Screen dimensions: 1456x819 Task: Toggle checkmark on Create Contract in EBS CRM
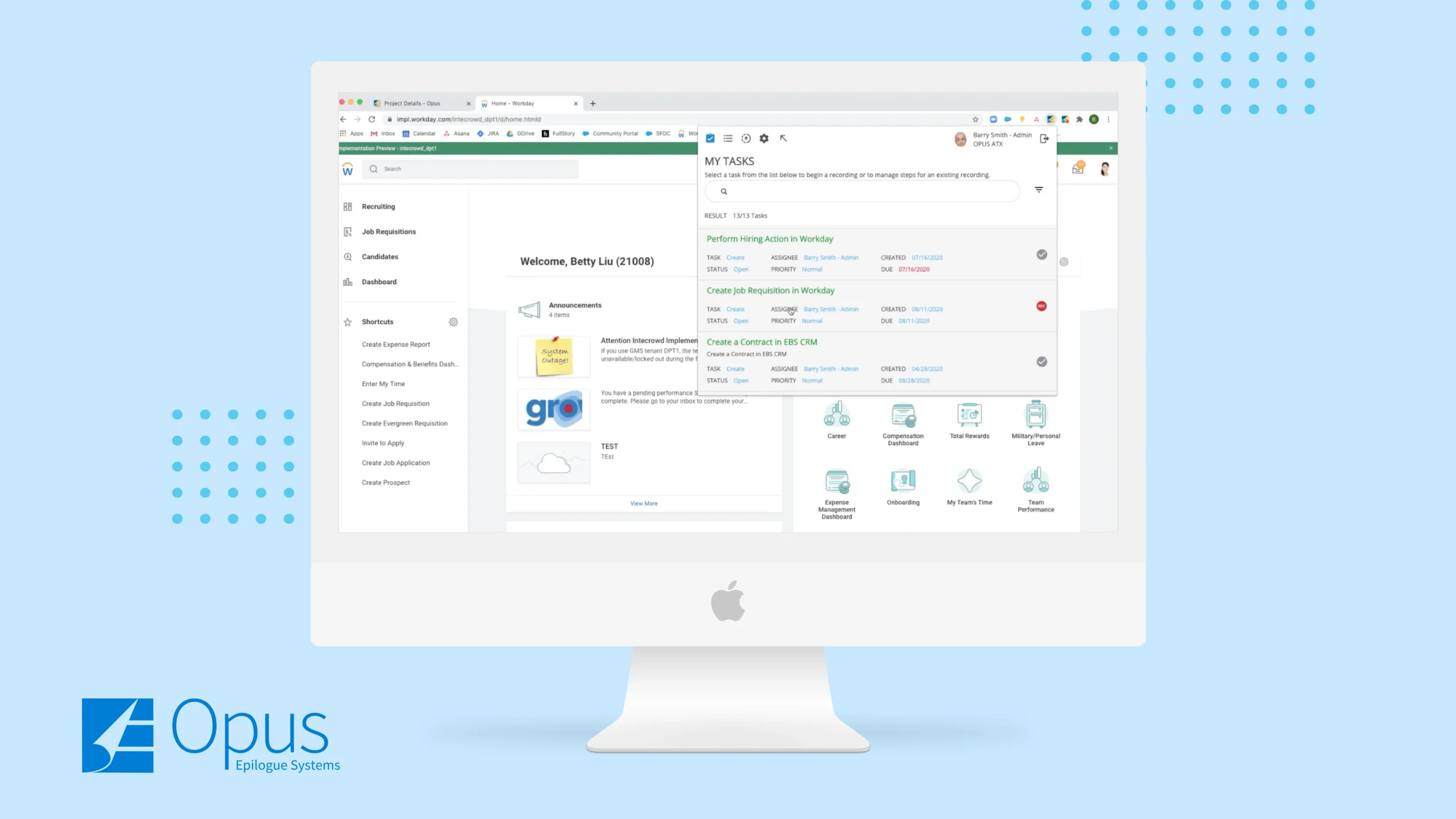[1041, 361]
